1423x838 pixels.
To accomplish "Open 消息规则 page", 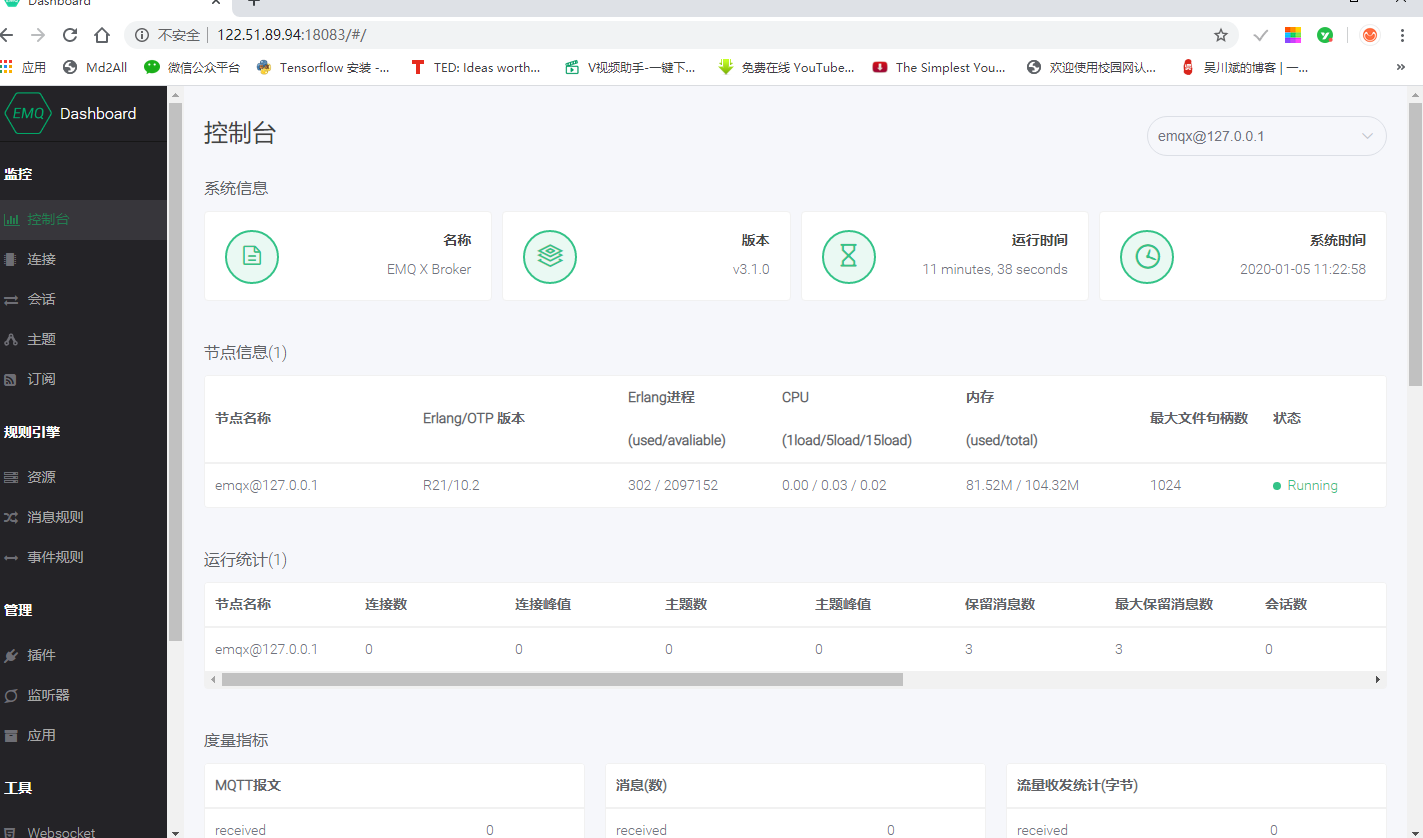I will click(83, 517).
